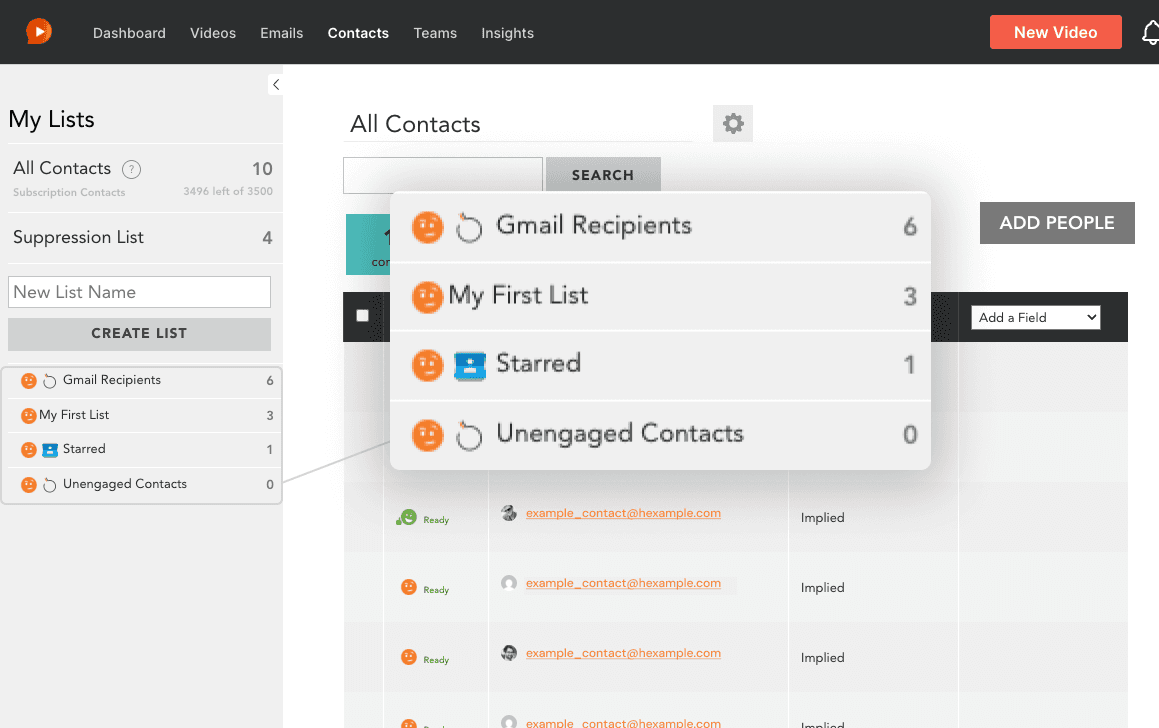Click 'Subscription Contacts' label
The width and height of the screenshot is (1159, 728).
click(x=69, y=192)
